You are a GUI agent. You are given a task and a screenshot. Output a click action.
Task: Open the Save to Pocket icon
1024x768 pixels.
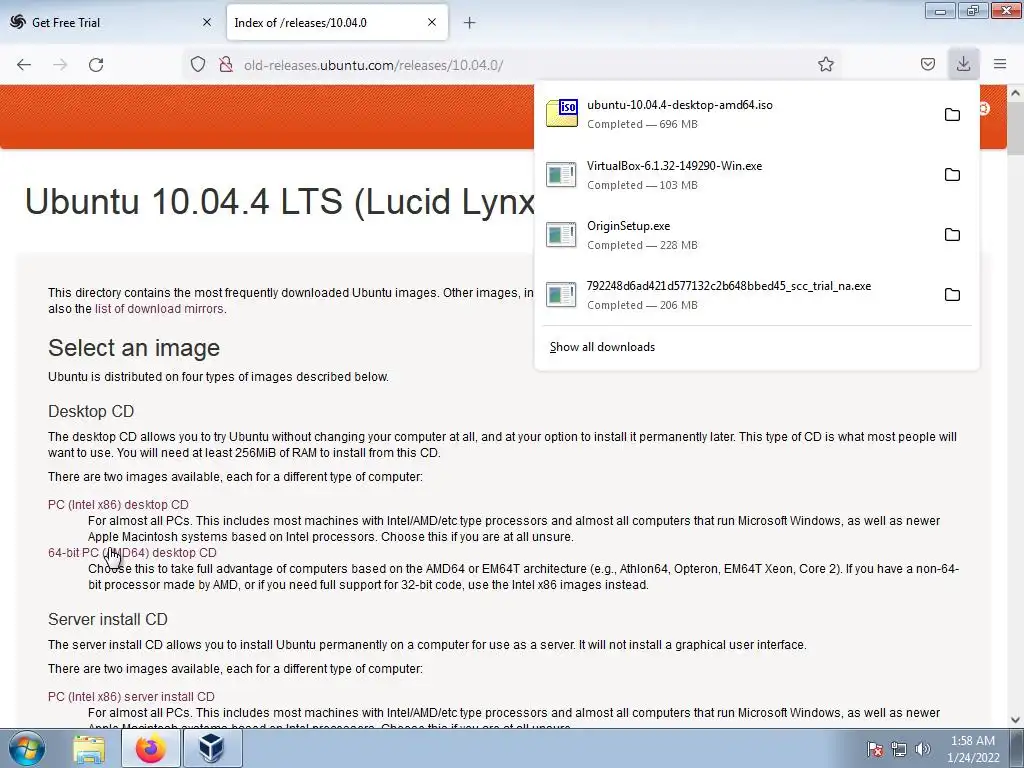pos(927,65)
